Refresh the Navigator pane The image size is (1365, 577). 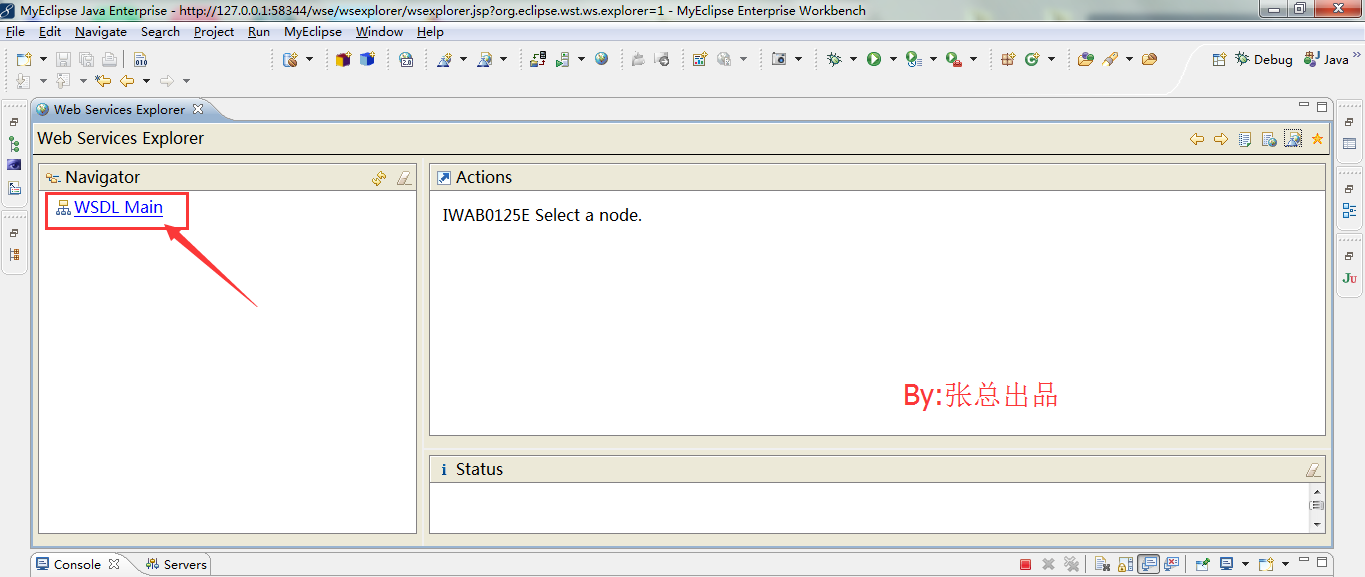tap(379, 178)
